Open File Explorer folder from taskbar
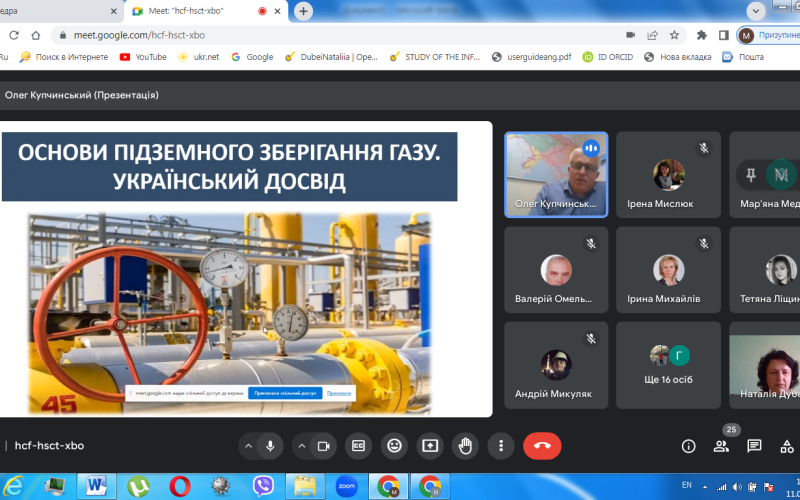The height and width of the screenshot is (500, 800). [x=305, y=486]
